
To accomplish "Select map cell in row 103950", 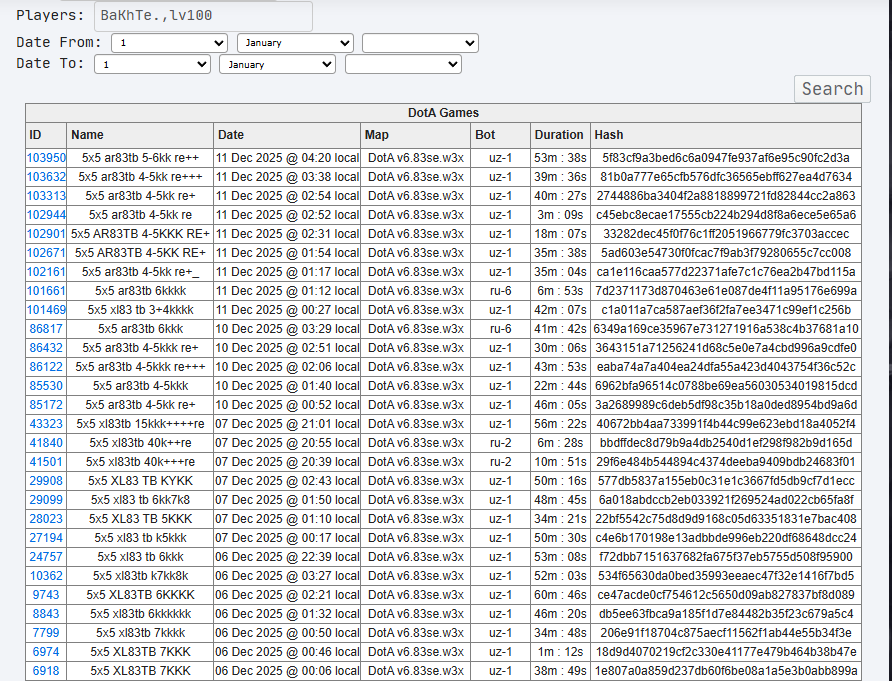I will click(416, 158).
